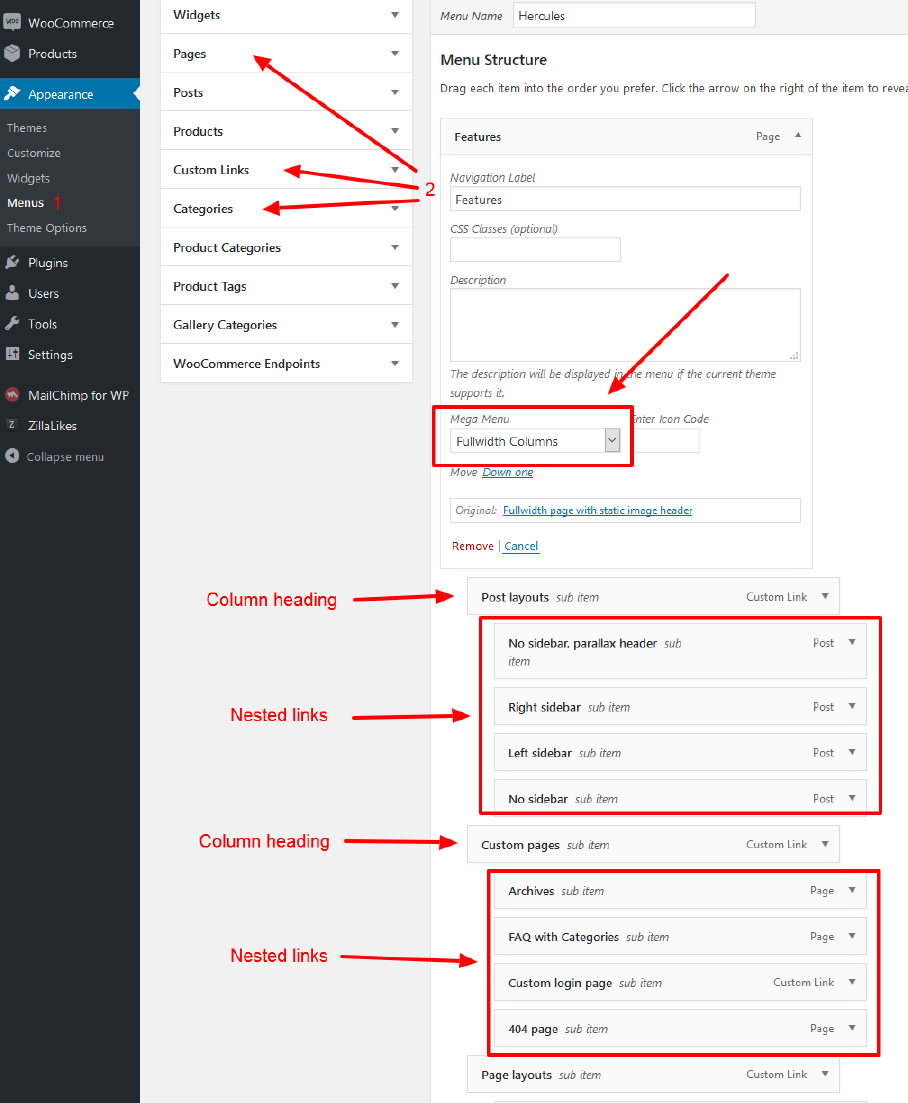Expand the No sidebar item arrow

(x=852, y=798)
